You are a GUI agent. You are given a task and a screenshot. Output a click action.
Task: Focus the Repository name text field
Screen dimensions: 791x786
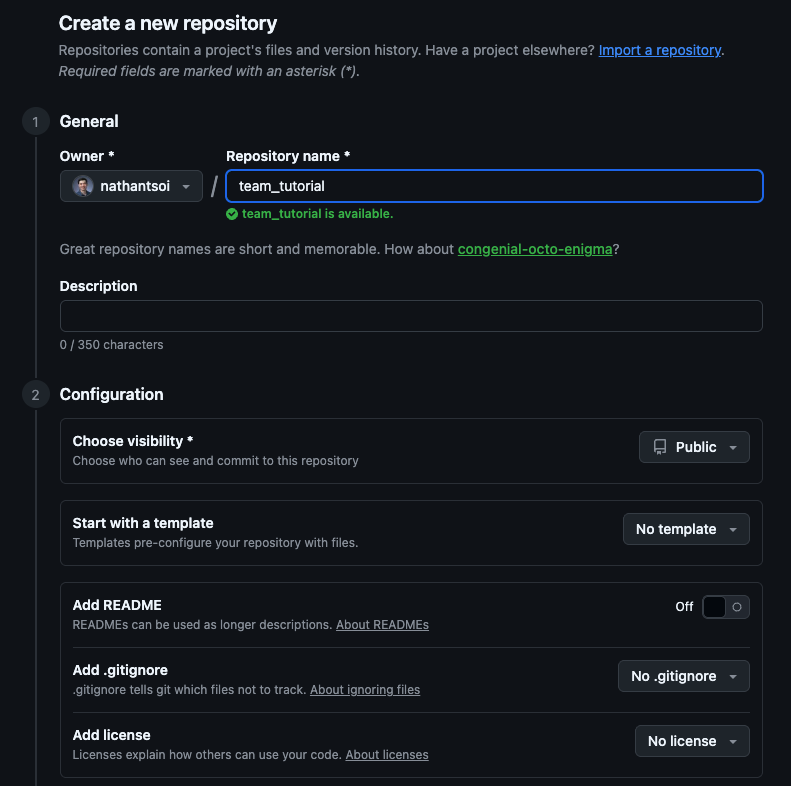(494, 186)
